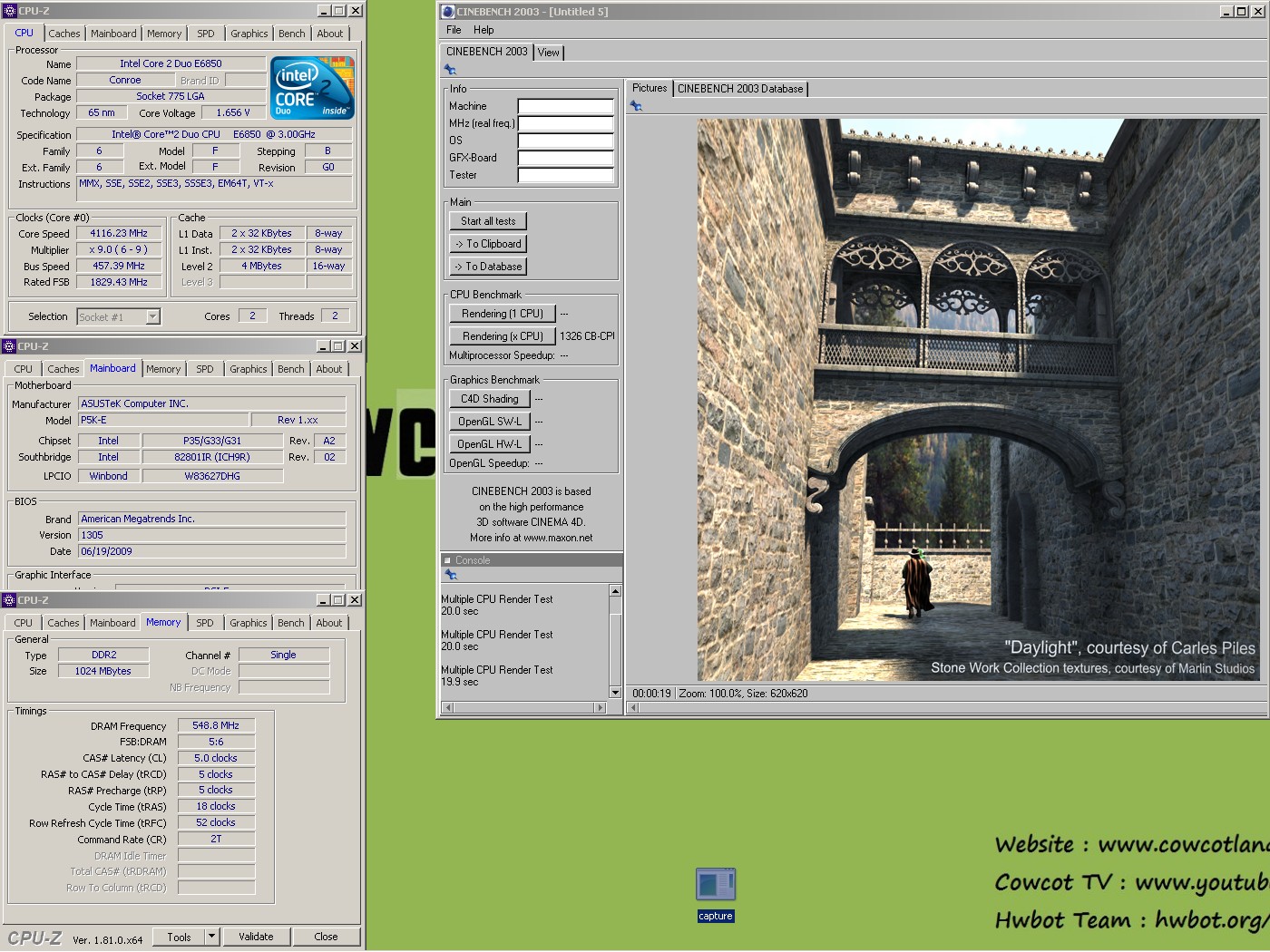Click the Machine input field

566,106
